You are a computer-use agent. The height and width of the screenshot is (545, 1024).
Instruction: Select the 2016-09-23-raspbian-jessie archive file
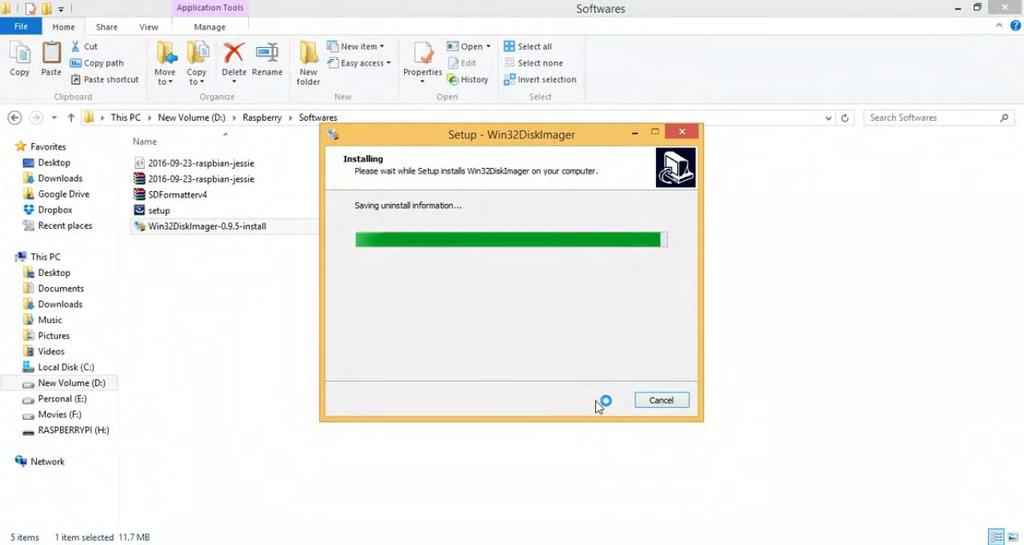[194, 179]
